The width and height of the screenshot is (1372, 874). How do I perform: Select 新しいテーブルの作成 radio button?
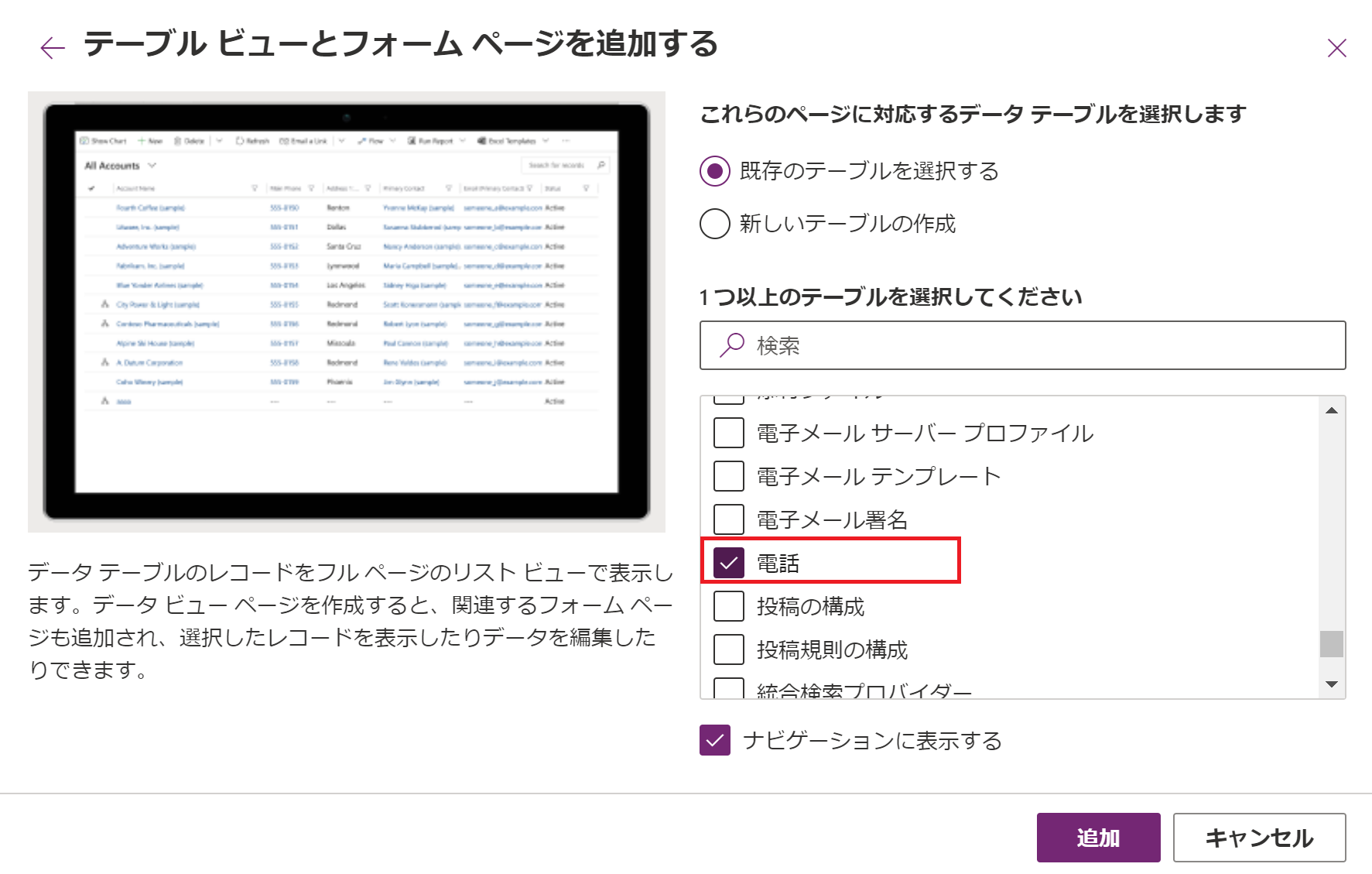[x=715, y=224]
